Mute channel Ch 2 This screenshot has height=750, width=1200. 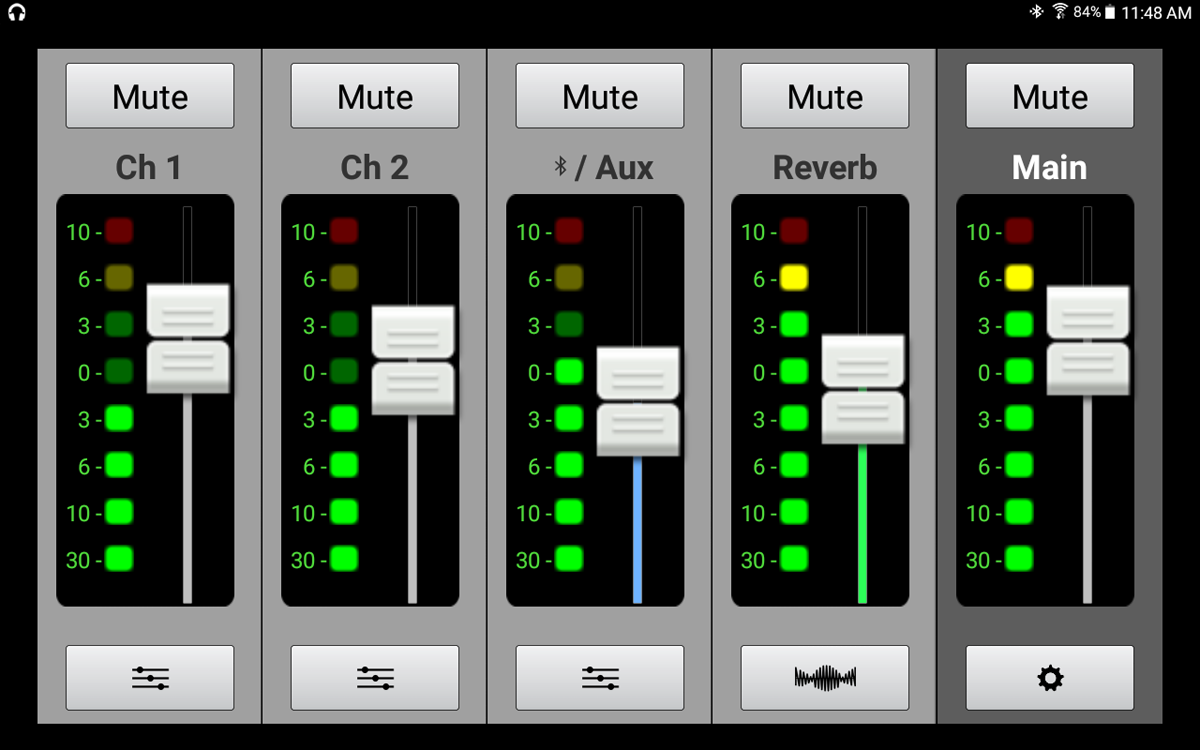point(375,96)
